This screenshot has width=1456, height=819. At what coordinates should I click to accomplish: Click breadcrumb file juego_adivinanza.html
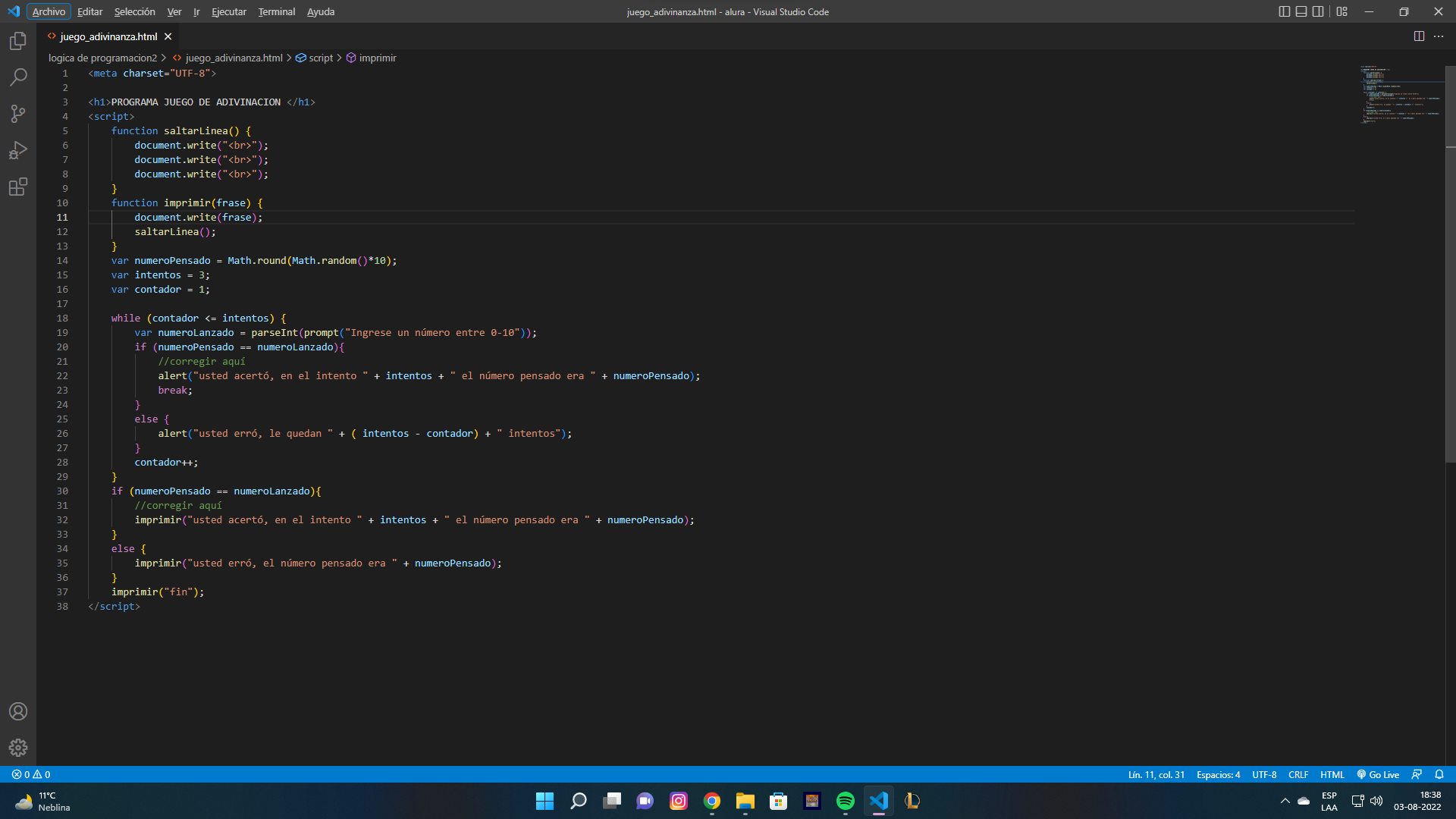(x=227, y=58)
